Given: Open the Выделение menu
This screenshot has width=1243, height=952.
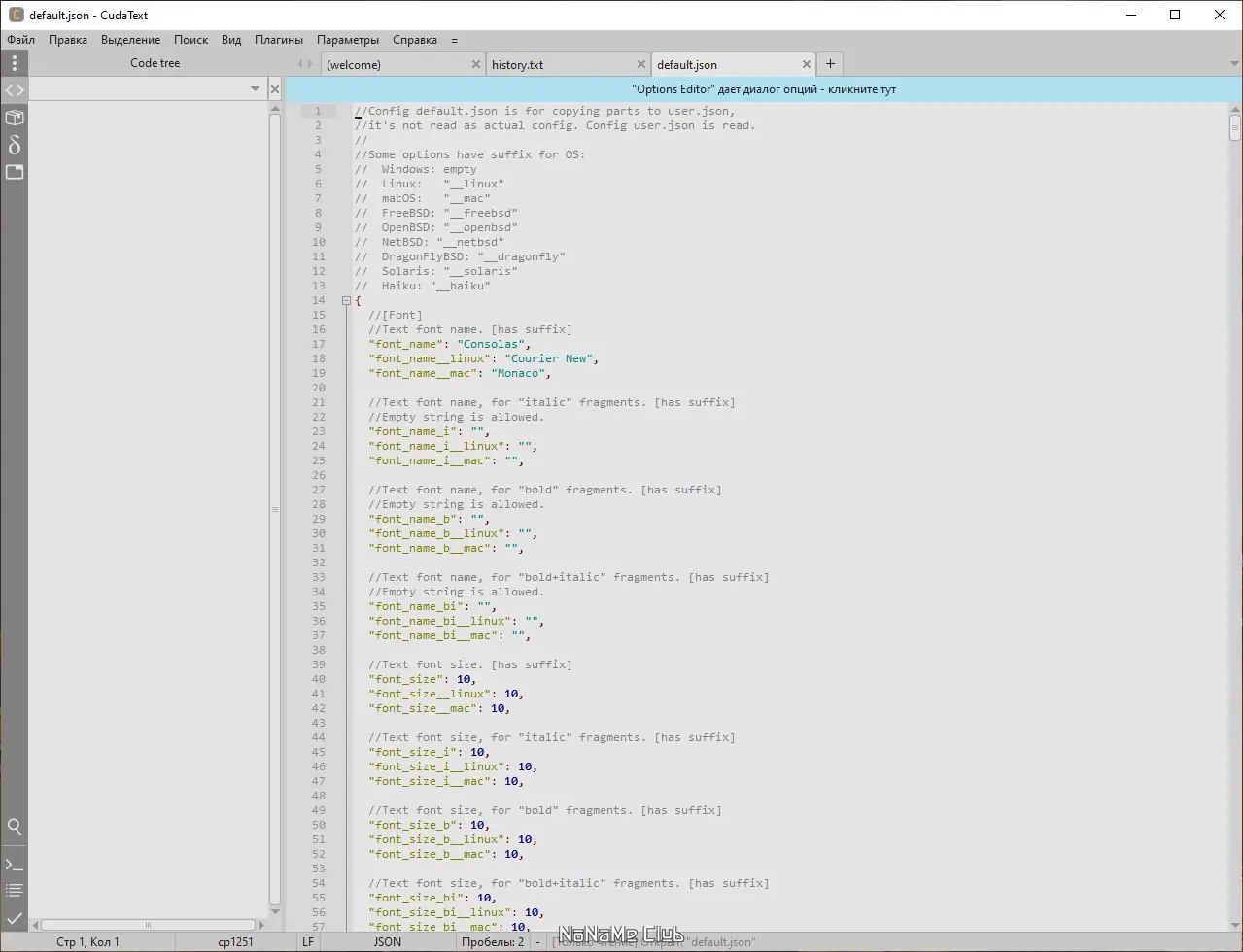Looking at the screenshot, I should click(x=130, y=40).
